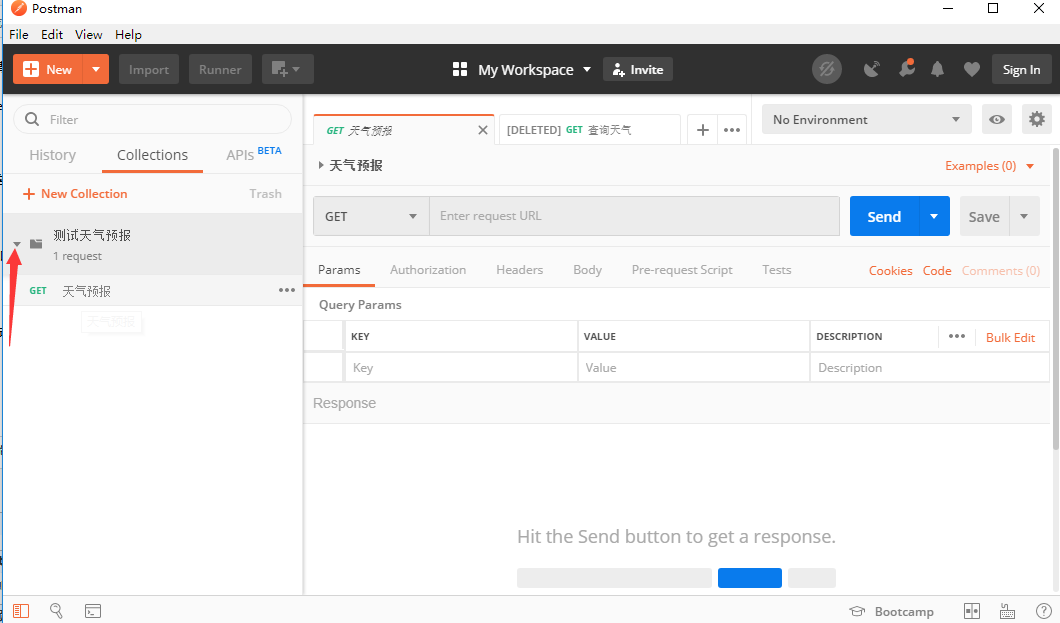The image size is (1060, 623).
Task: Open the Cookies link
Action: pyautogui.click(x=890, y=270)
